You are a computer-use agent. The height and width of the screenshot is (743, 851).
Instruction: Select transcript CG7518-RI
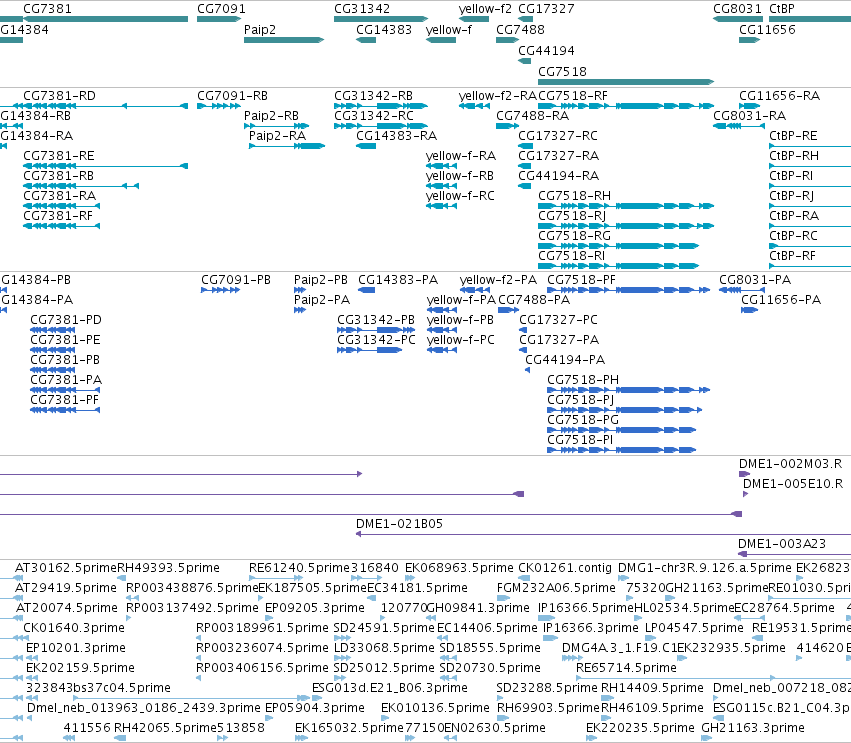coord(618,266)
